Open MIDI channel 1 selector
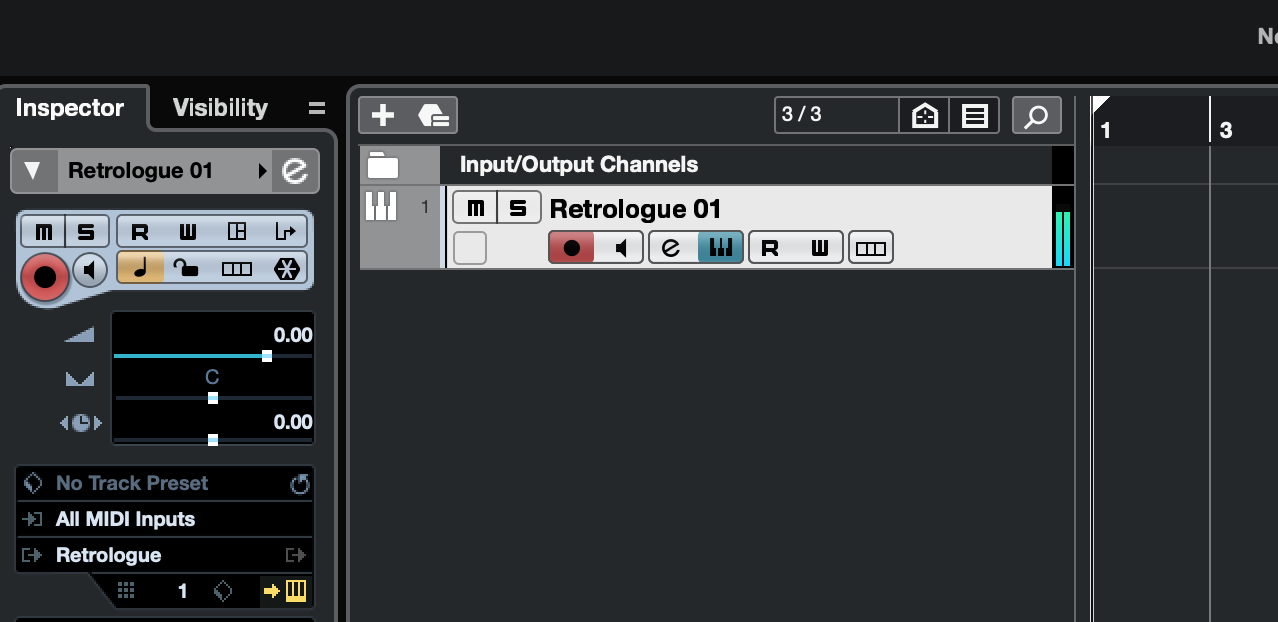 coord(182,591)
